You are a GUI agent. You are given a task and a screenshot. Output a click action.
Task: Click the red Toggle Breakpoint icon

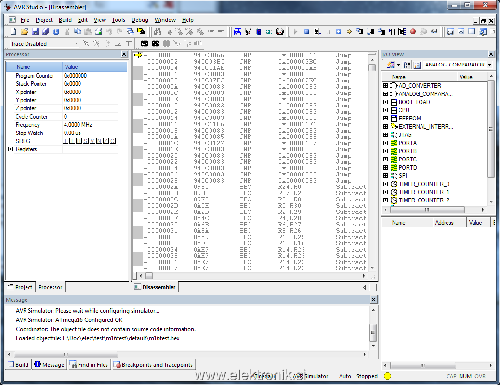click(x=413, y=32)
